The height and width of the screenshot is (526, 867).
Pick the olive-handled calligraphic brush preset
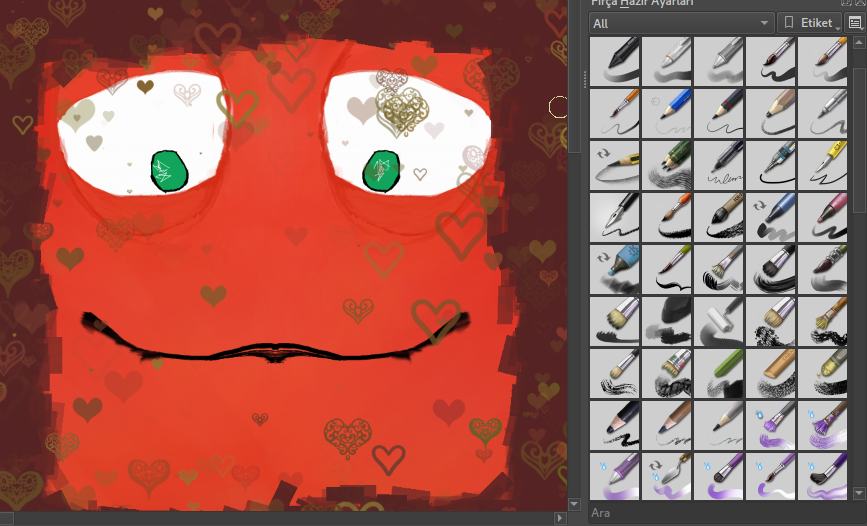667,269
